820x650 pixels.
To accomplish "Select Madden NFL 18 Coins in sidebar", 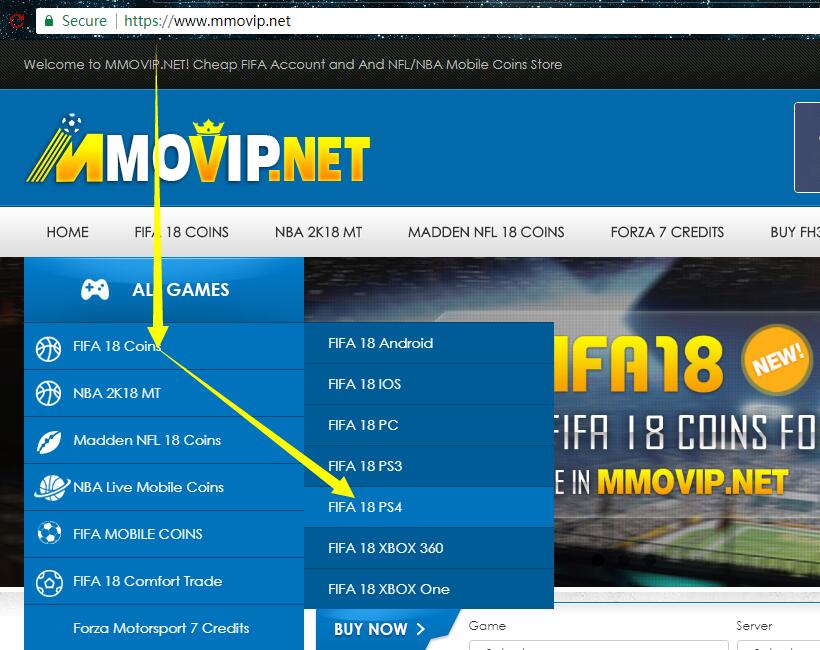I will (164, 440).
